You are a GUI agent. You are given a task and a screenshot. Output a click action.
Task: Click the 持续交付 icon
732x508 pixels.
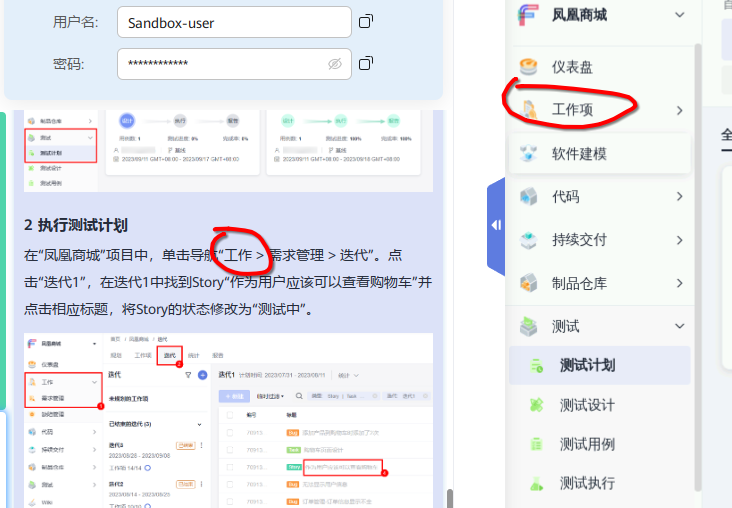[x=528, y=240]
